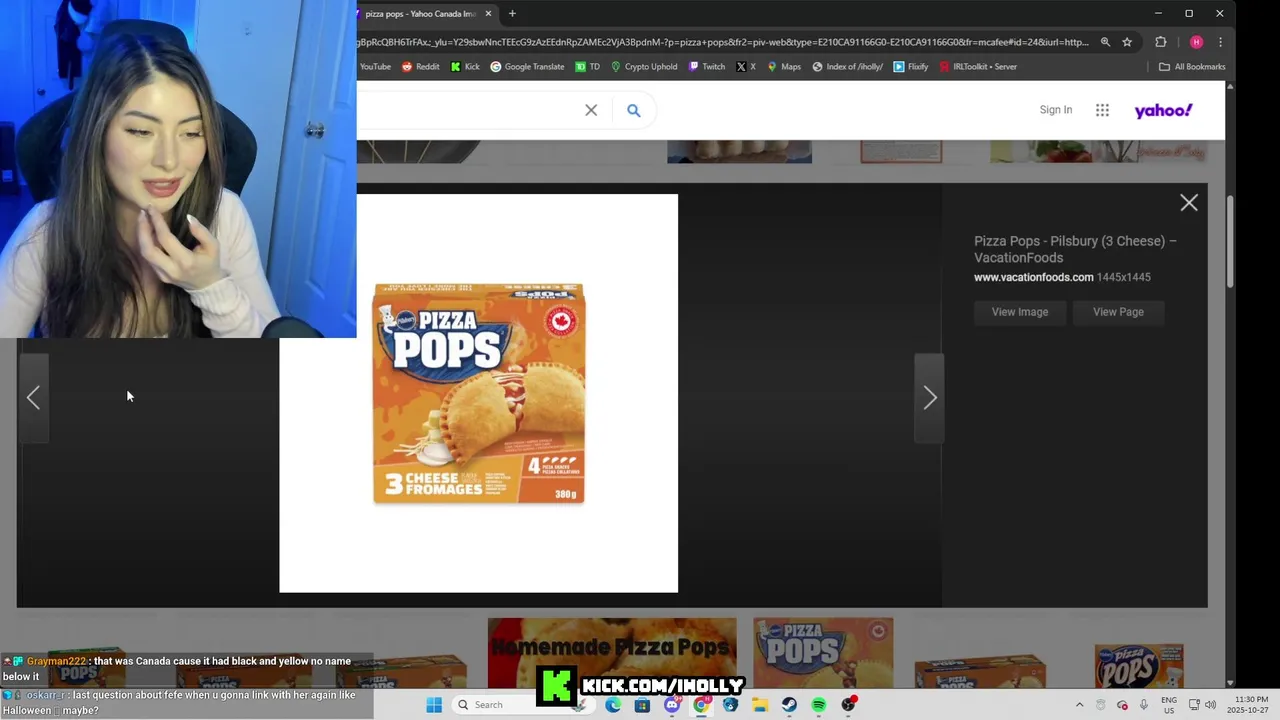Viewport: 1280px width, 720px height.
Task: Click the browser address bar URL
Action: pyautogui.click(x=722, y=42)
